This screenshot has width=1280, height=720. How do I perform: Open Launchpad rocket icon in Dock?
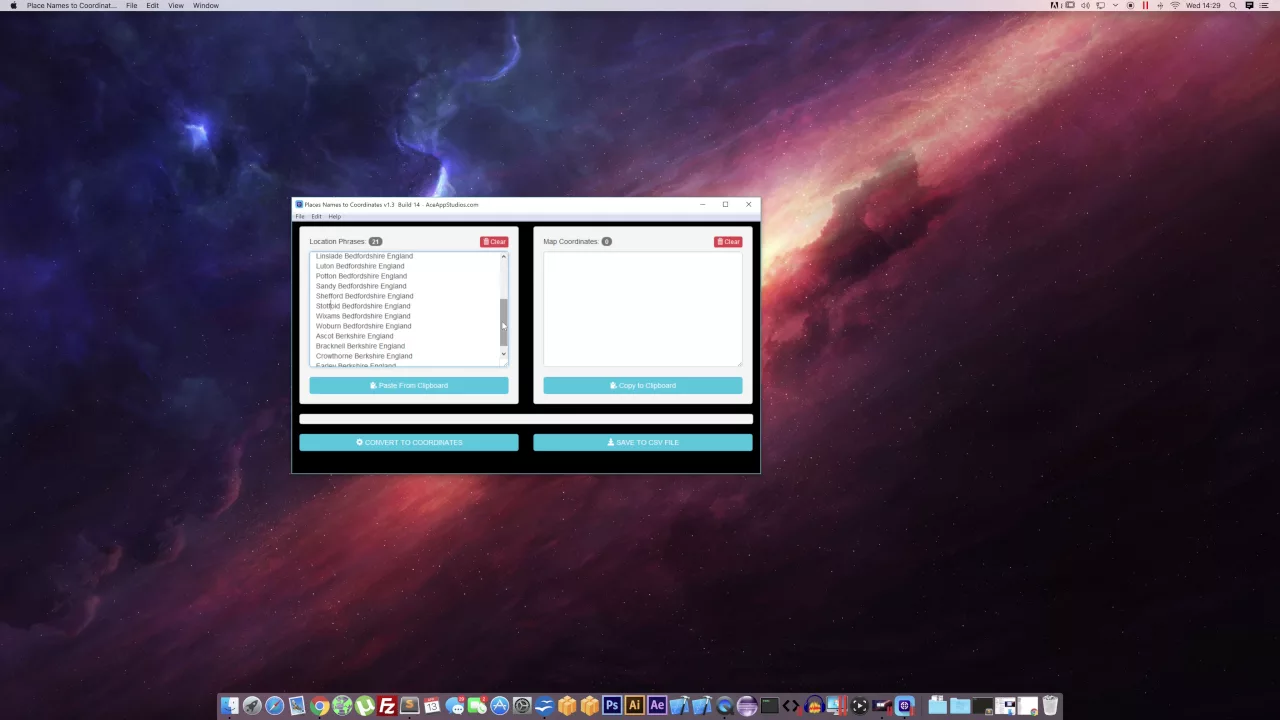click(251, 705)
